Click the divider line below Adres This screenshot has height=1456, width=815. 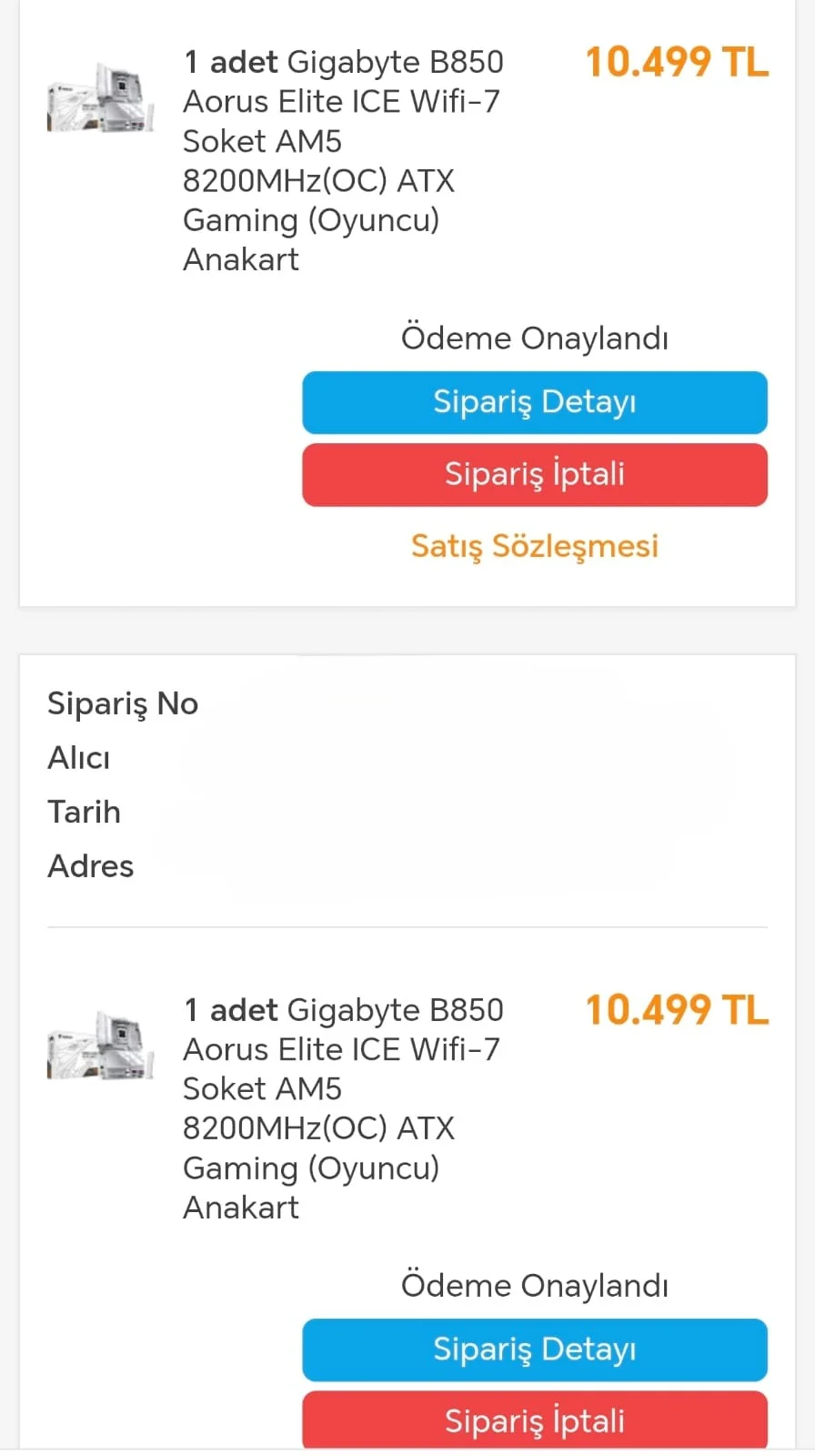coord(407,927)
